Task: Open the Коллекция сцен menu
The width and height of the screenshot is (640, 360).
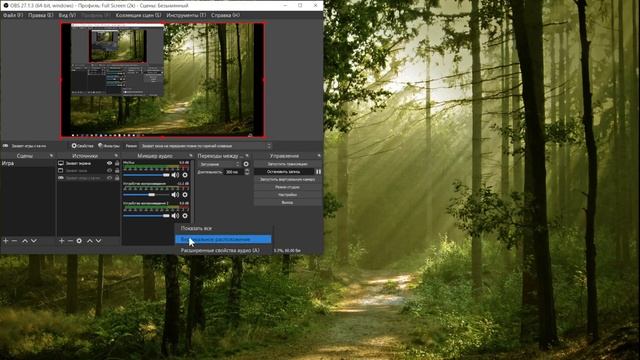Action: point(138,15)
